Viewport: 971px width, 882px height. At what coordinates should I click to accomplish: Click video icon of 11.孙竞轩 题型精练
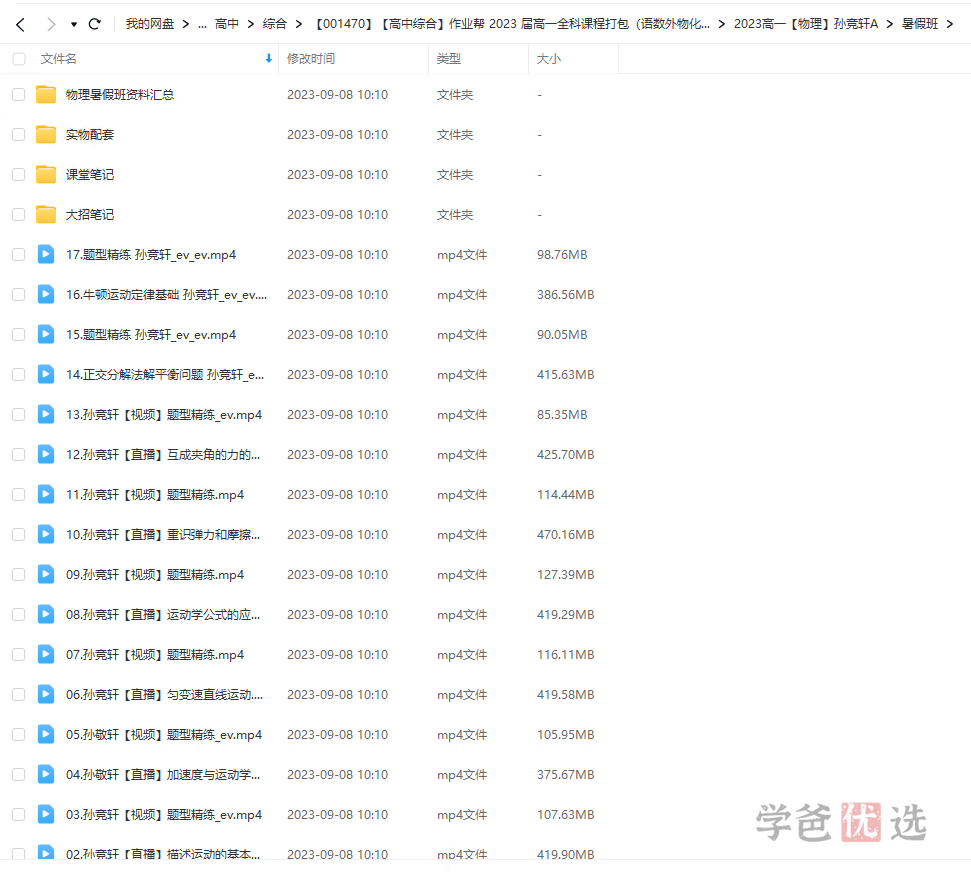click(46, 494)
